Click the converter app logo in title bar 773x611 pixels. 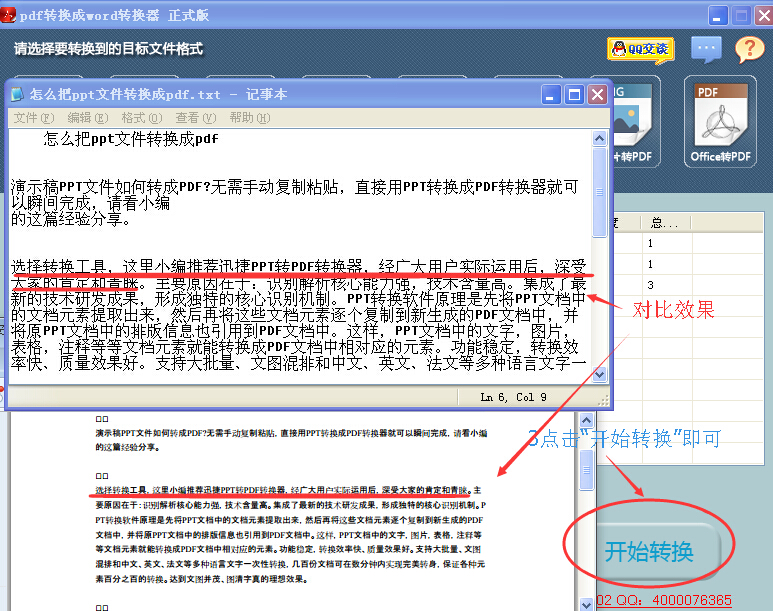pos(8,15)
